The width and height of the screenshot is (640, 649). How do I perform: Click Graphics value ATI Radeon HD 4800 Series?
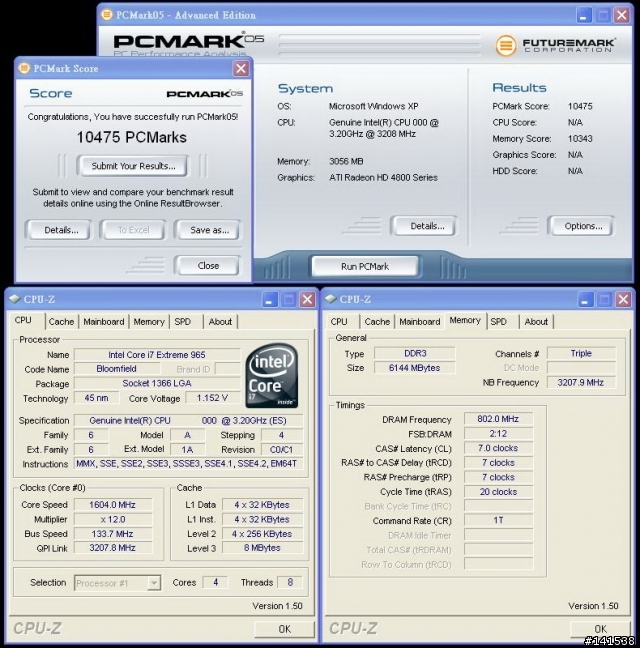pyautogui.click(x=383, y=178)
